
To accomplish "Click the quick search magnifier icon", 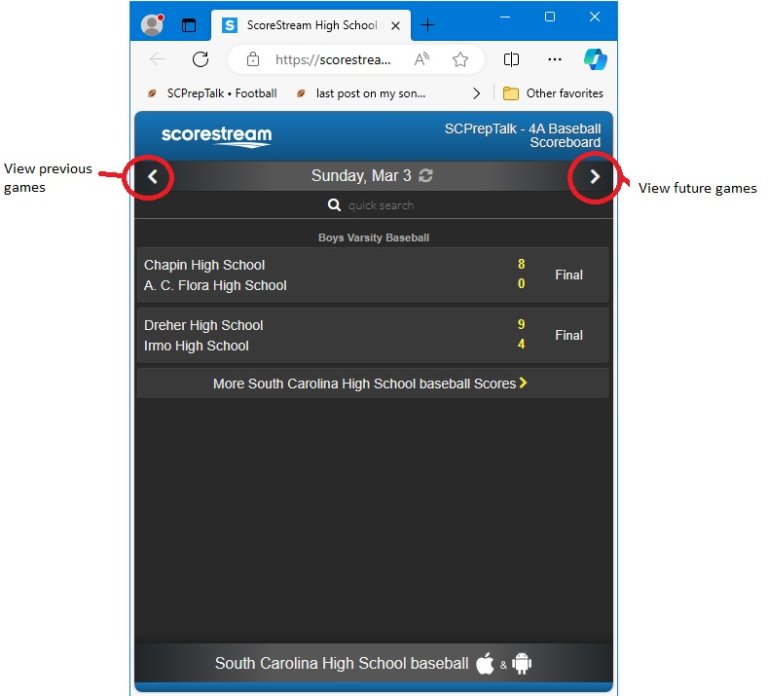I will tap(334, 205).
